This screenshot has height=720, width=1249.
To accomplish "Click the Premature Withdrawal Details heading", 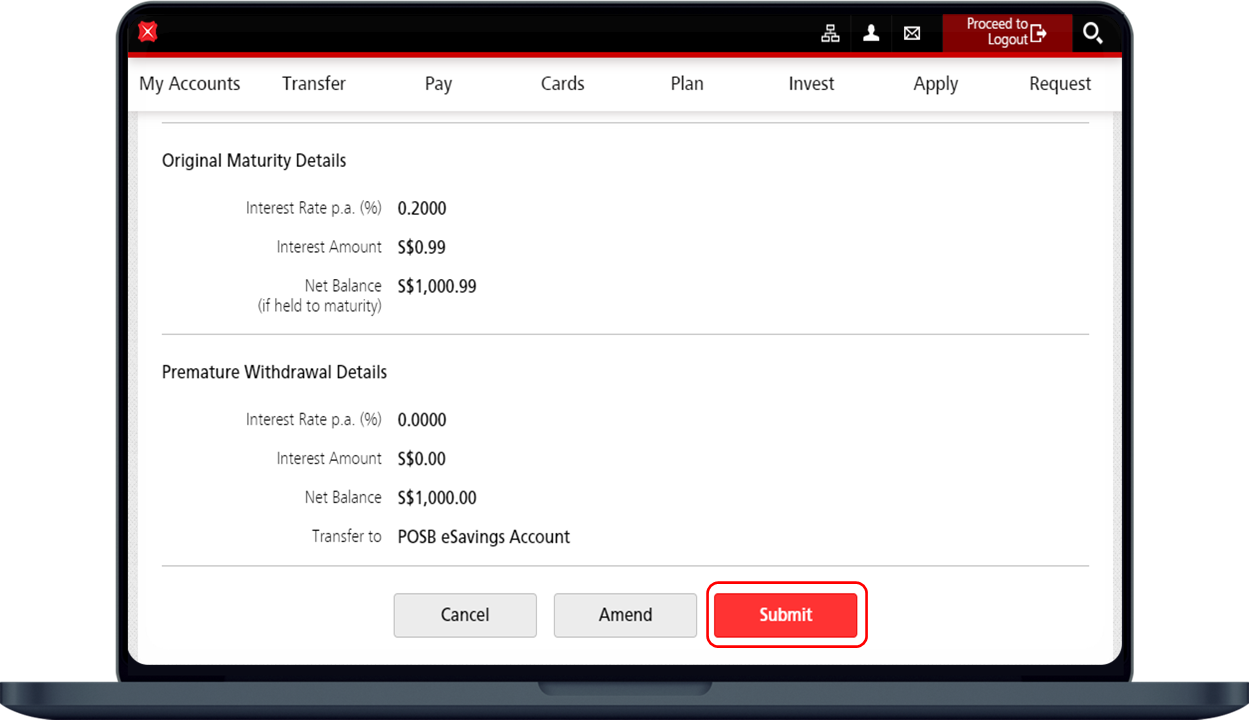I will coord(274,372).
